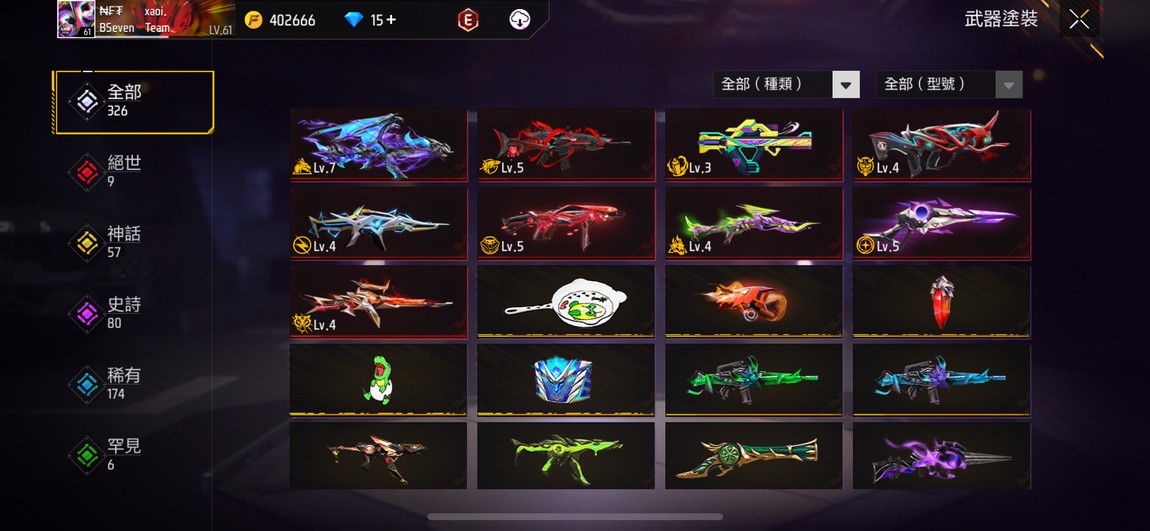1150x531 pixels.
Task: Expand the 全部（型號）dropdown arrow
Action: (1008, 85)
